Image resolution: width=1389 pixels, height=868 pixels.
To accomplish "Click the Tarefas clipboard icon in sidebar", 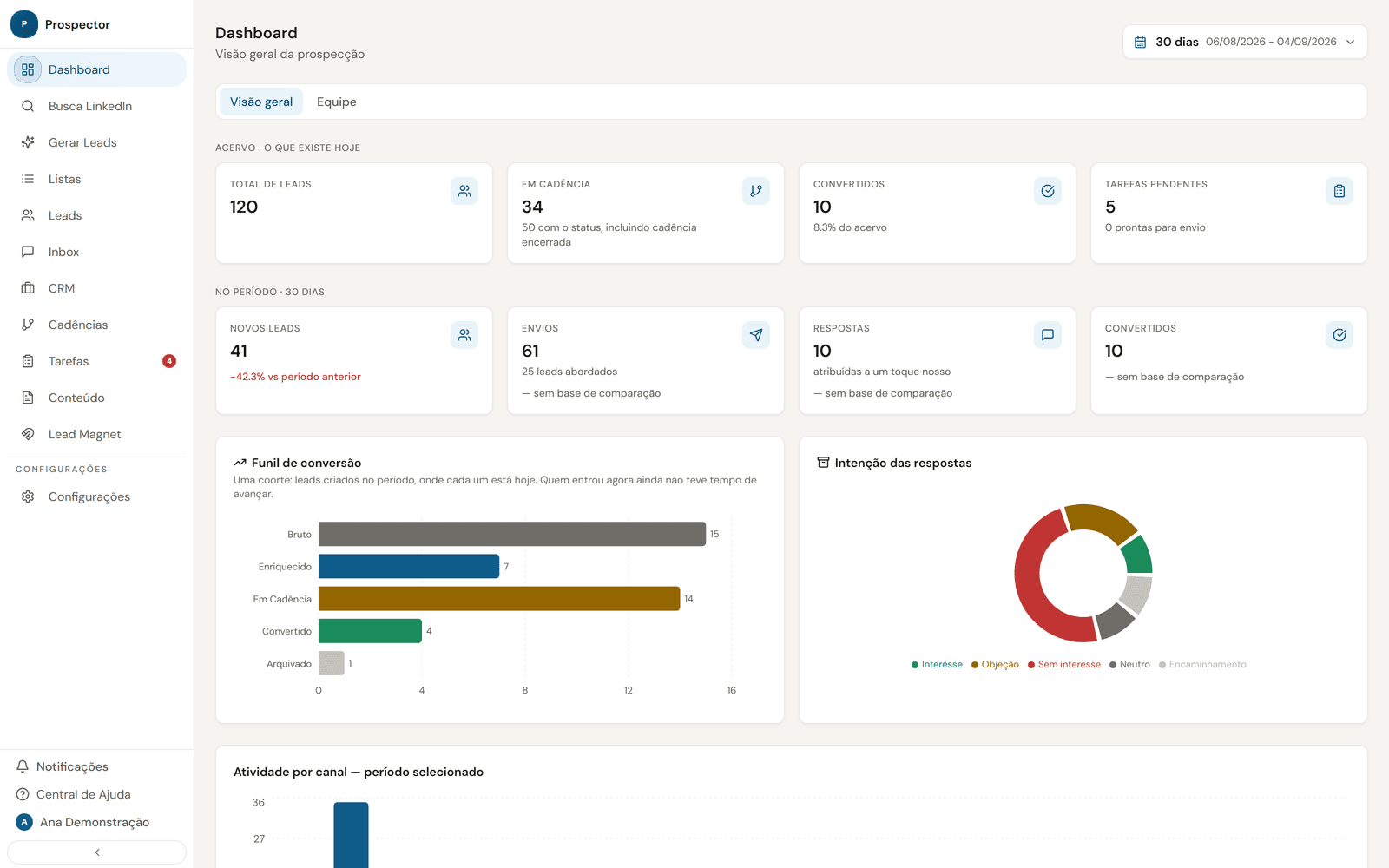I will click(28, 361).
